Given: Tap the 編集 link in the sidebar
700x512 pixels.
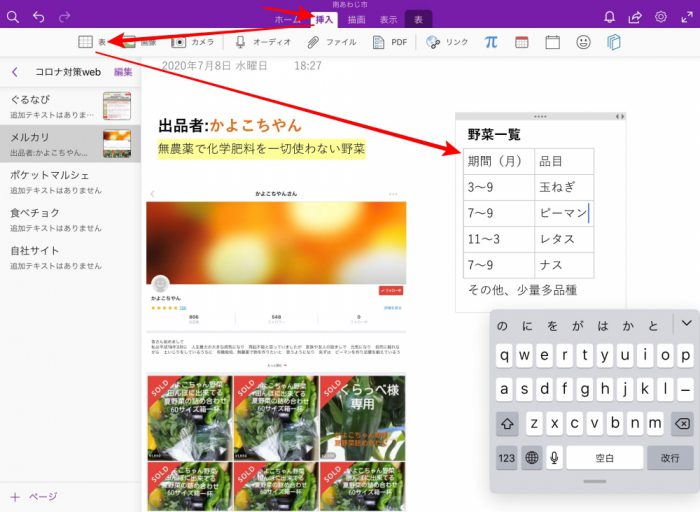Looking at the screenshot, I should pos(123,72).
